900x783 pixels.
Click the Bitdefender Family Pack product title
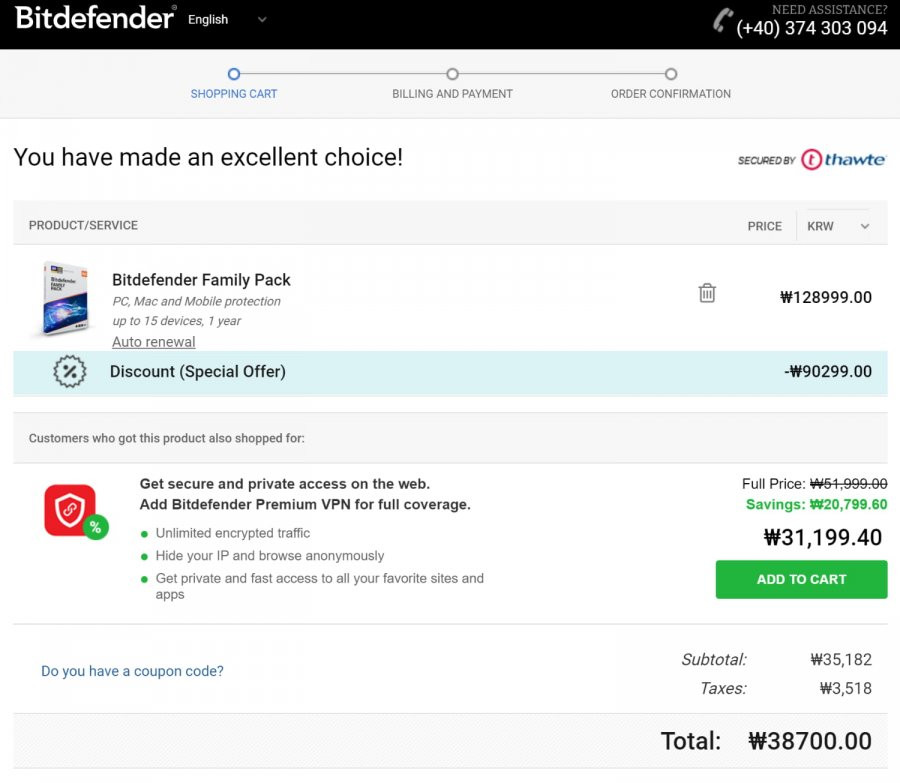201,280
